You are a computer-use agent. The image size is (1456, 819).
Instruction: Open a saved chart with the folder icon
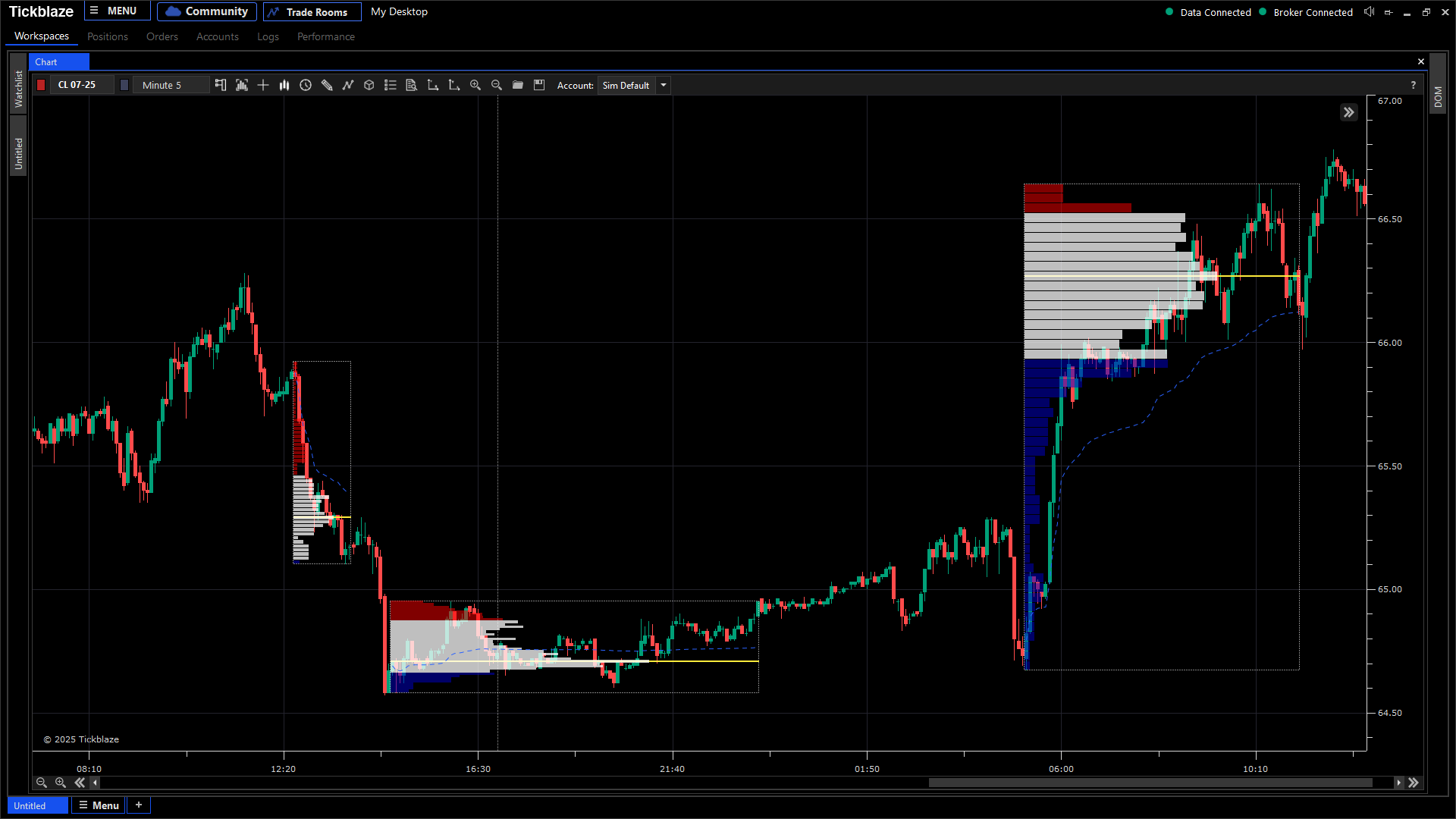pyautogui.click(x=518, y=85)
